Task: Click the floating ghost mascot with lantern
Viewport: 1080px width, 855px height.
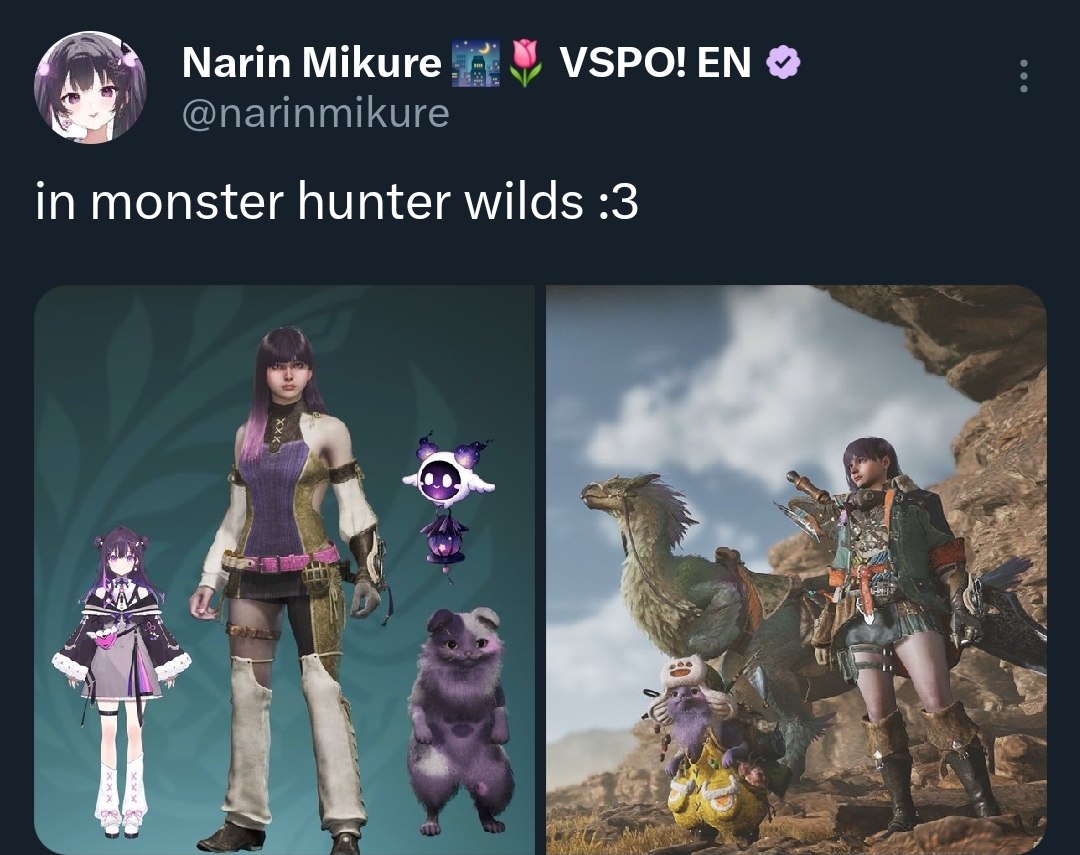Action: point(448,506)
